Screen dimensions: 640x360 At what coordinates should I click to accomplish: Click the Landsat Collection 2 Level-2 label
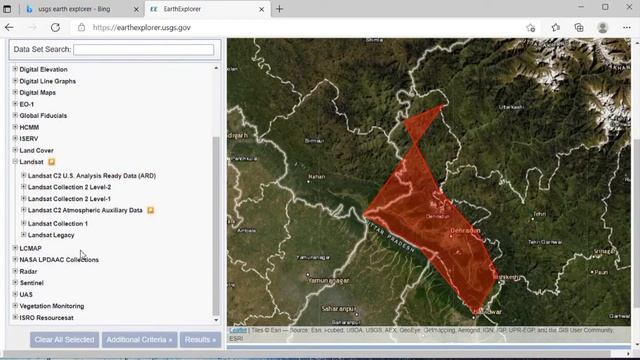pyautogui.click(x=69, y=187)
